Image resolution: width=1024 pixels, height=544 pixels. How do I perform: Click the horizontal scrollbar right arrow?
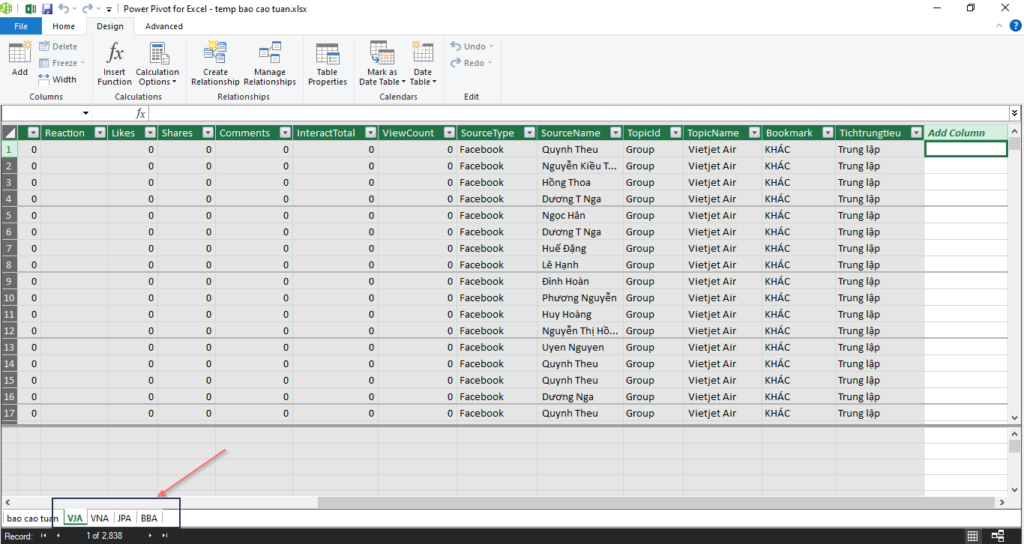pyautogui.click(x=1001, y=502)
